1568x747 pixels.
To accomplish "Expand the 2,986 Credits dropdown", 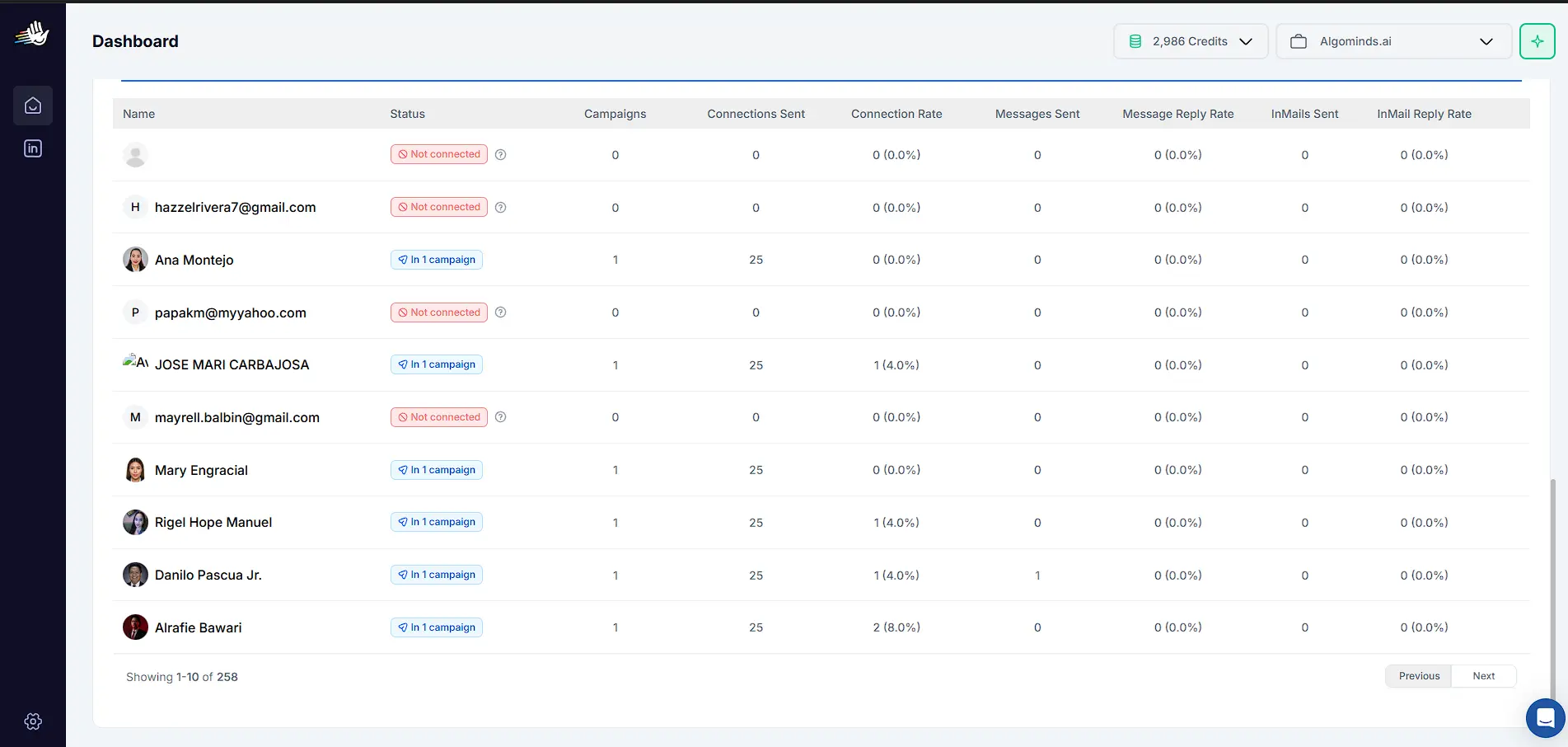I will point(1191,41).
